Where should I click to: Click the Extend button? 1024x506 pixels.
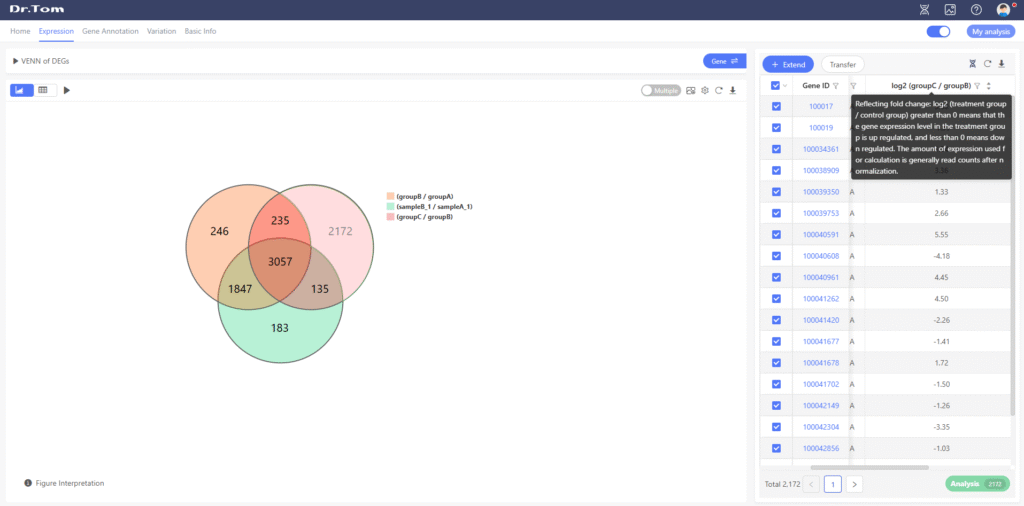click(x=788, y=64)
